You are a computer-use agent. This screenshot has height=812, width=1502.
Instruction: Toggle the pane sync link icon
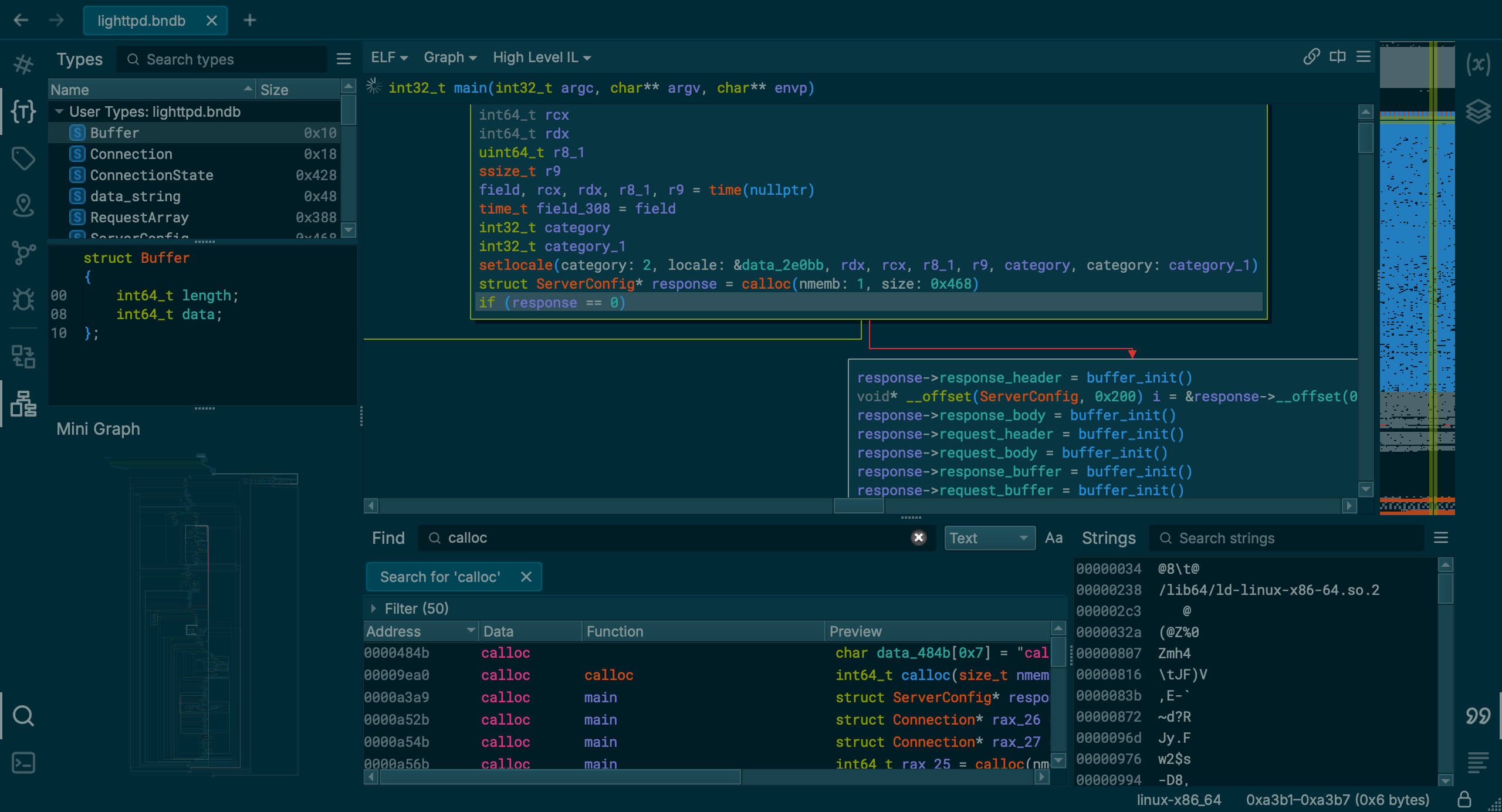point(1311,57)
